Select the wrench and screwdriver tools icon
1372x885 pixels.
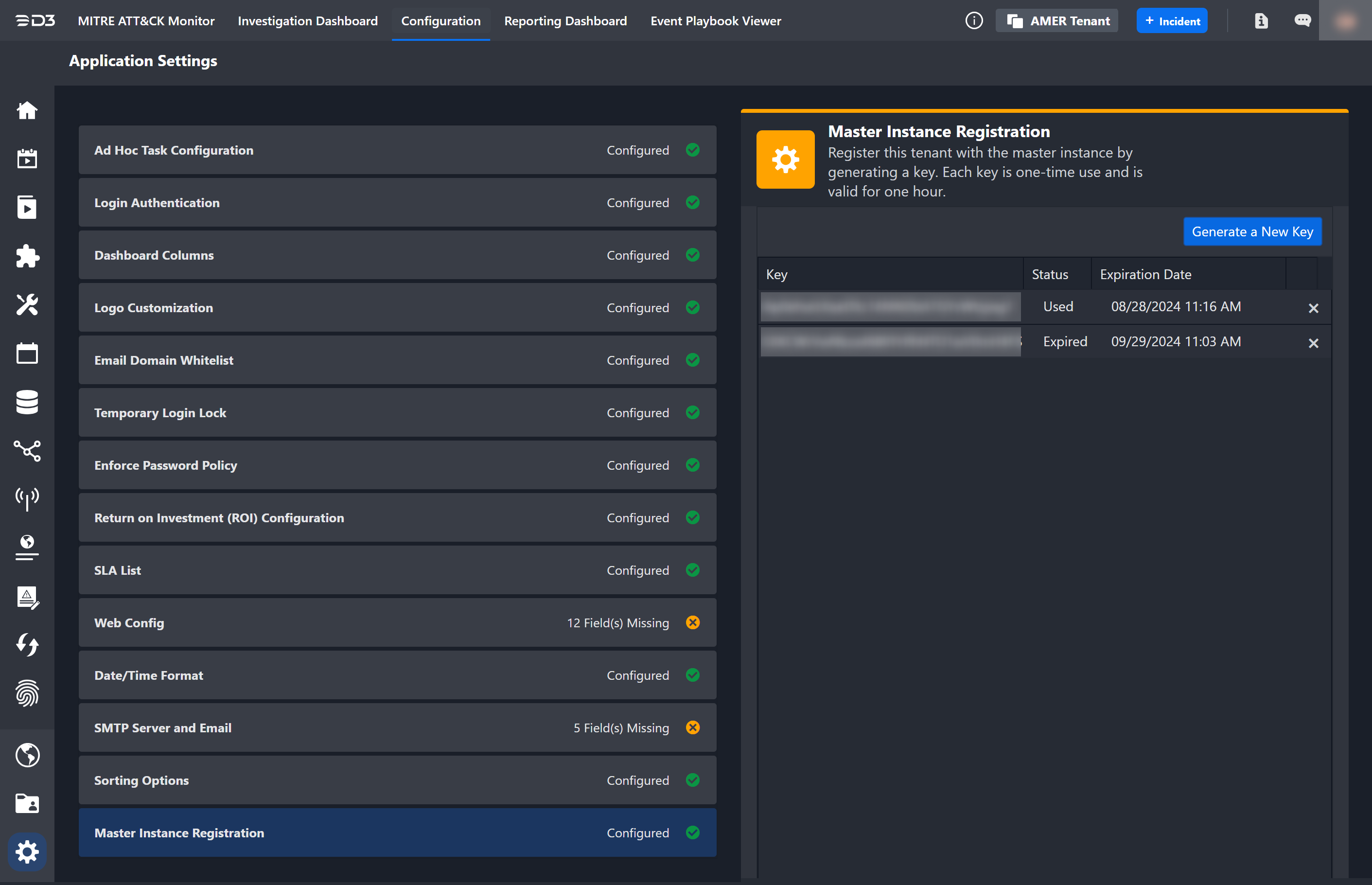27,305
